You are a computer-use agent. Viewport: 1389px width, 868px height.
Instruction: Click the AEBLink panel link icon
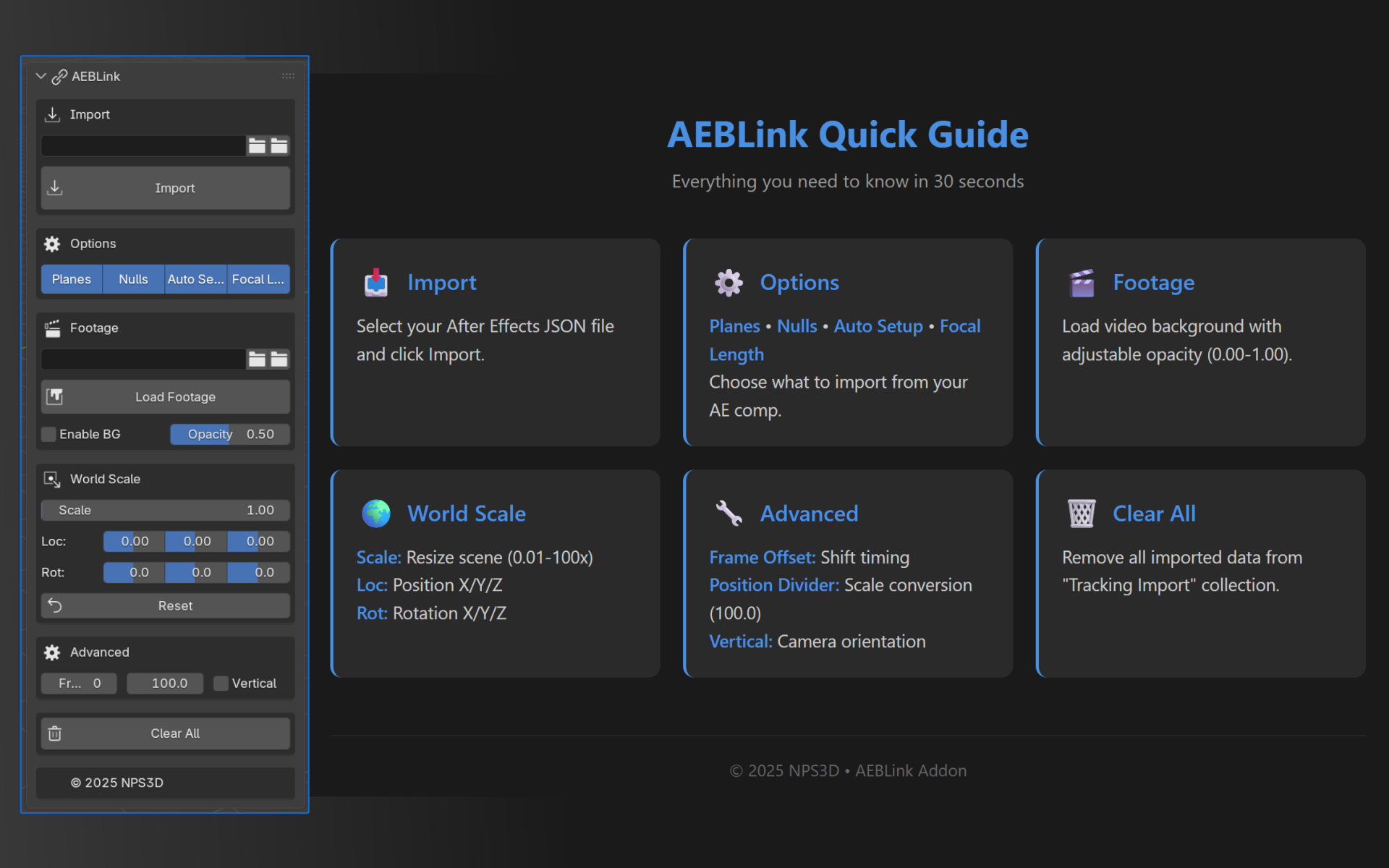click(59, 77)
